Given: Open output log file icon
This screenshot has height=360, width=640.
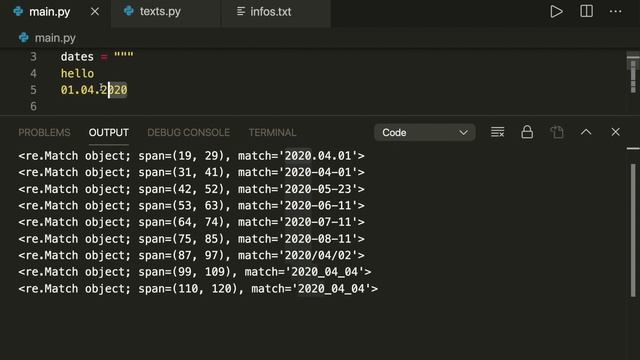Looking at the screenshot, I should click(557, 132).
